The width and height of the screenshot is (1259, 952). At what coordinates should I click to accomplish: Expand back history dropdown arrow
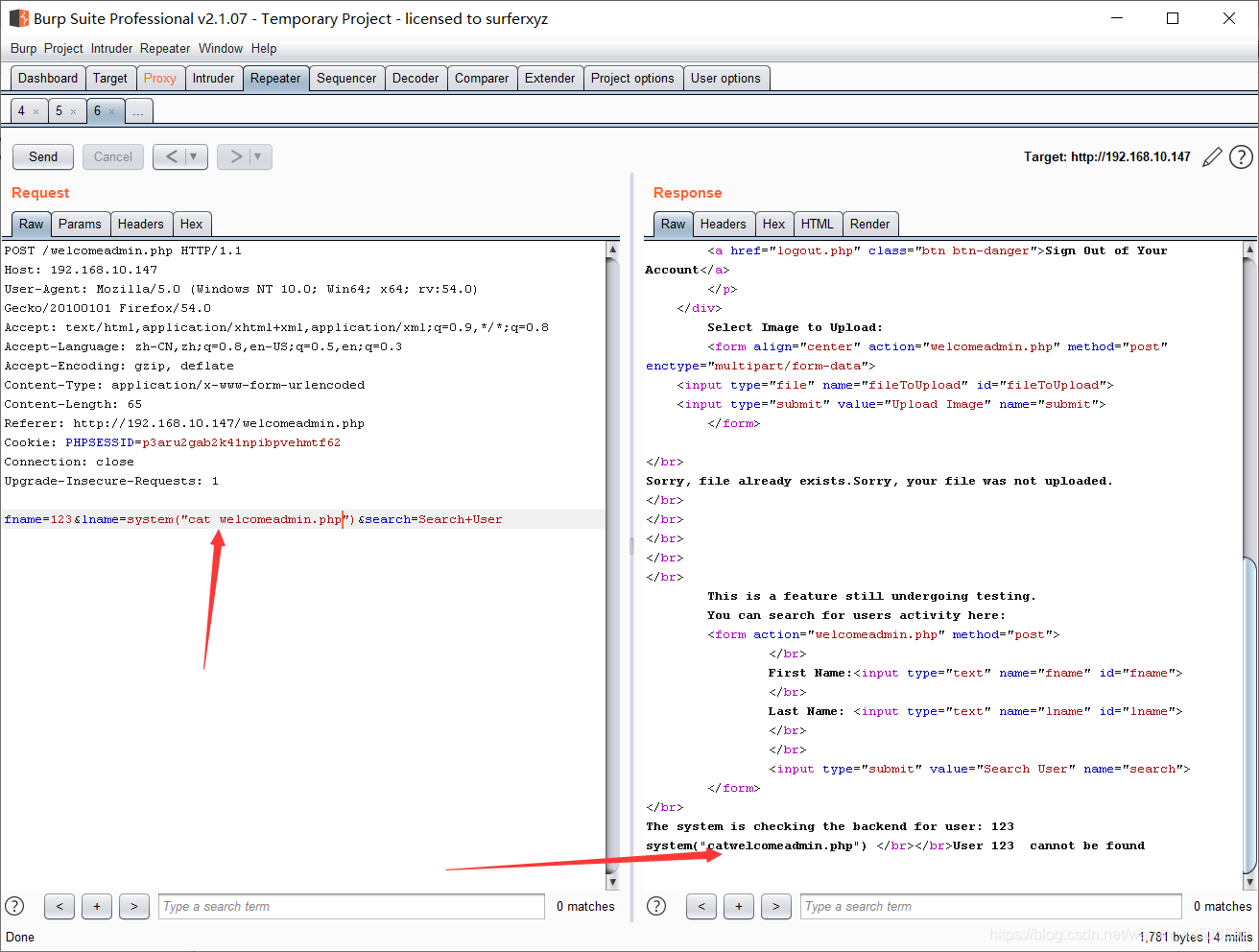click(194, 156)
